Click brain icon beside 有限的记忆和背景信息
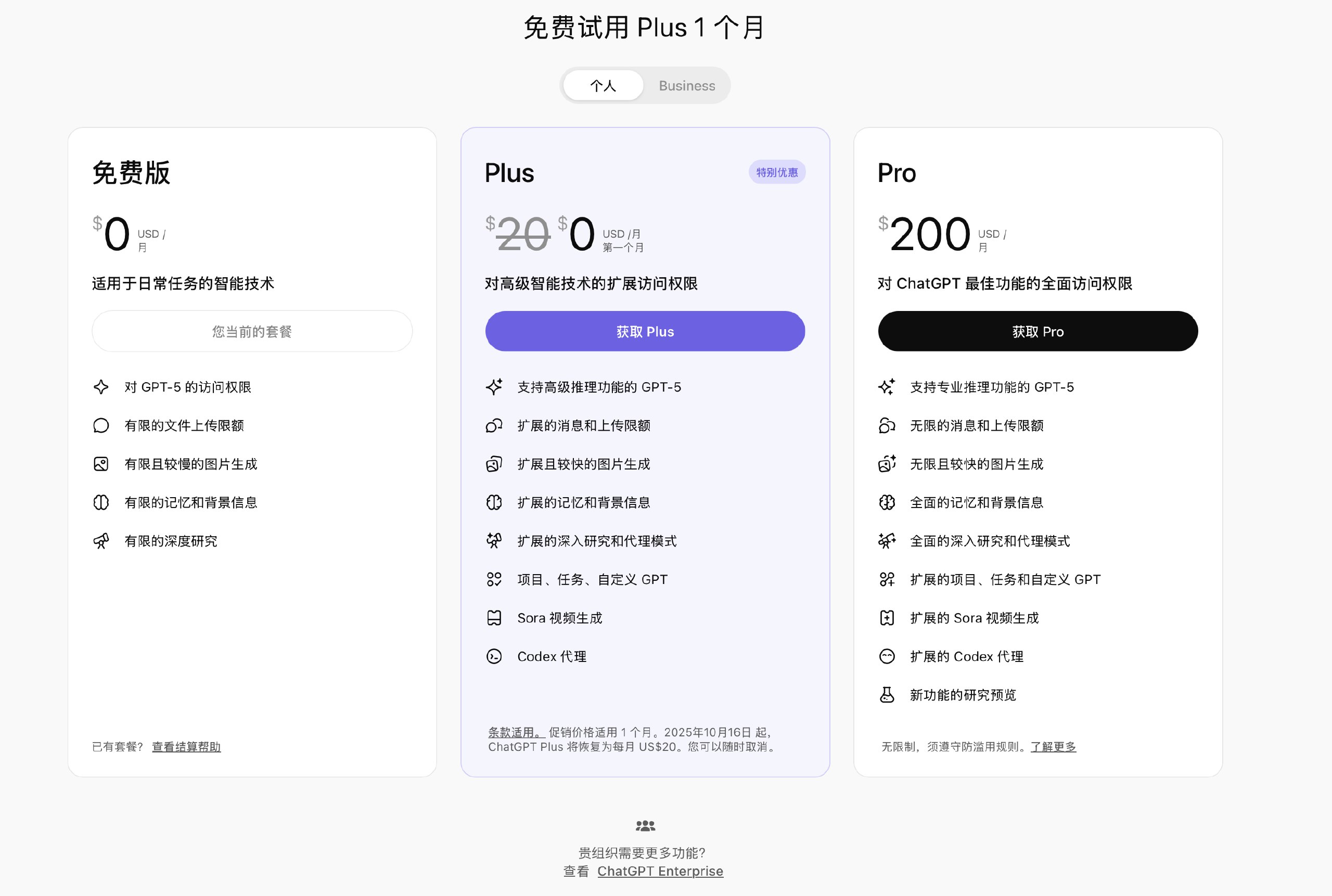1332x896 pixels. click(x=101, y=502)
